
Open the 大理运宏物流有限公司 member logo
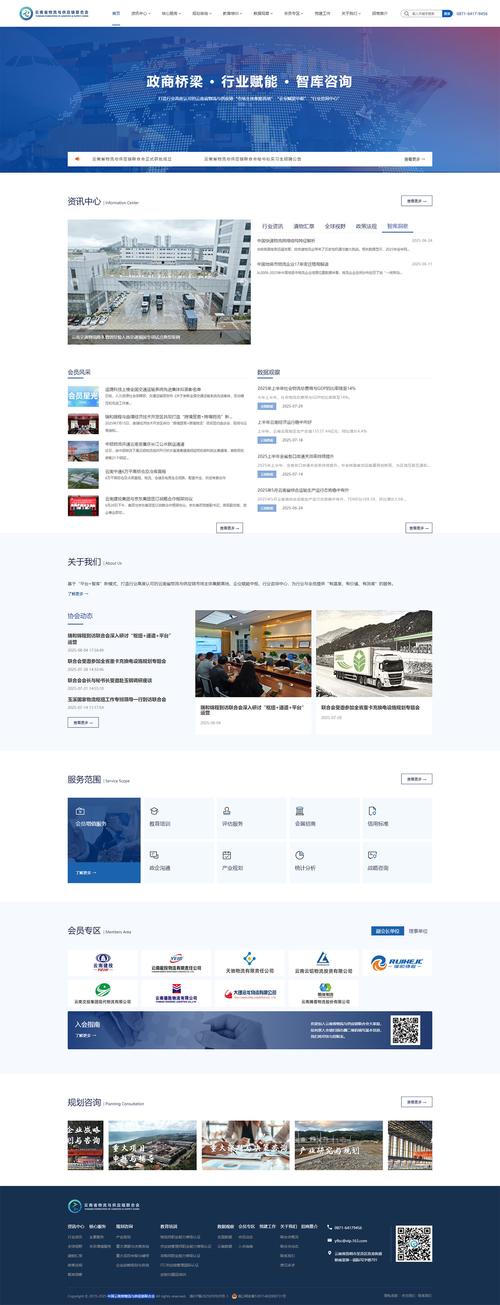[250, 992]
